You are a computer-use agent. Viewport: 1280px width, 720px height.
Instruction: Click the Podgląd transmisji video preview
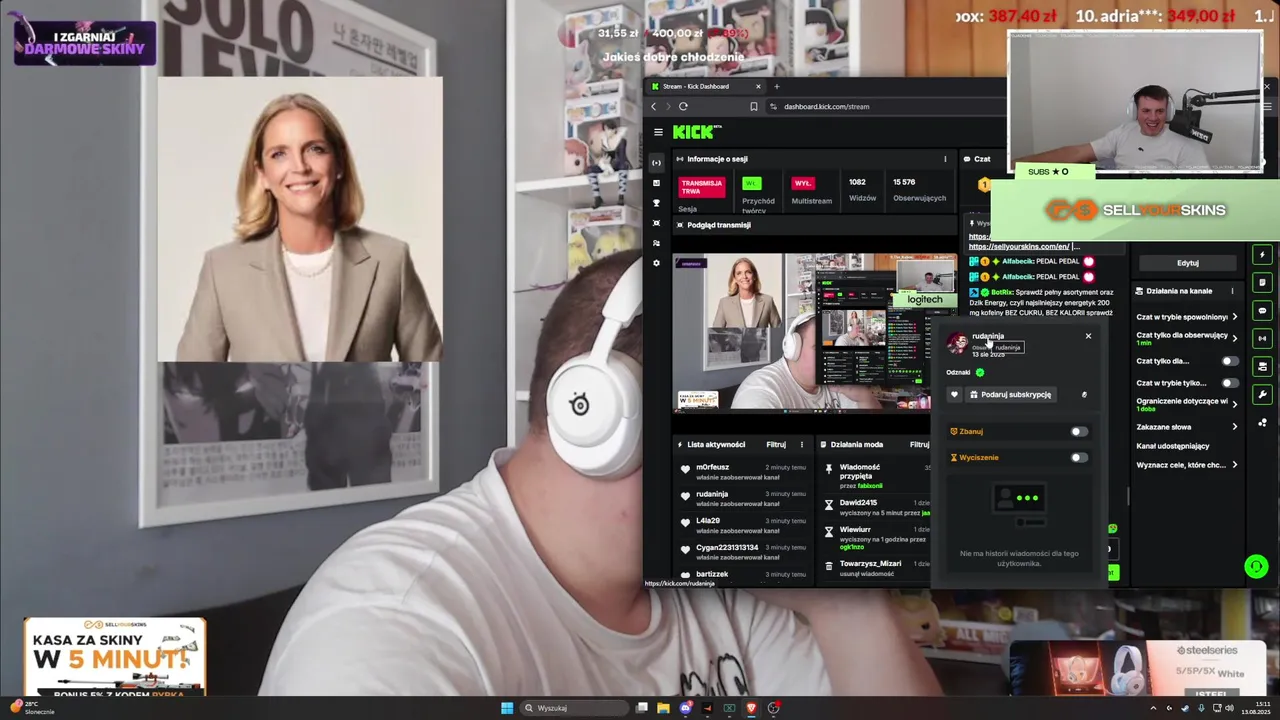tap(814, 332)
